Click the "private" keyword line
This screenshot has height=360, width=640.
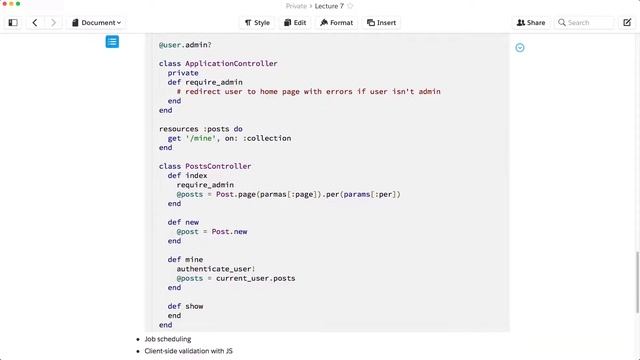[x=183, y=73]
